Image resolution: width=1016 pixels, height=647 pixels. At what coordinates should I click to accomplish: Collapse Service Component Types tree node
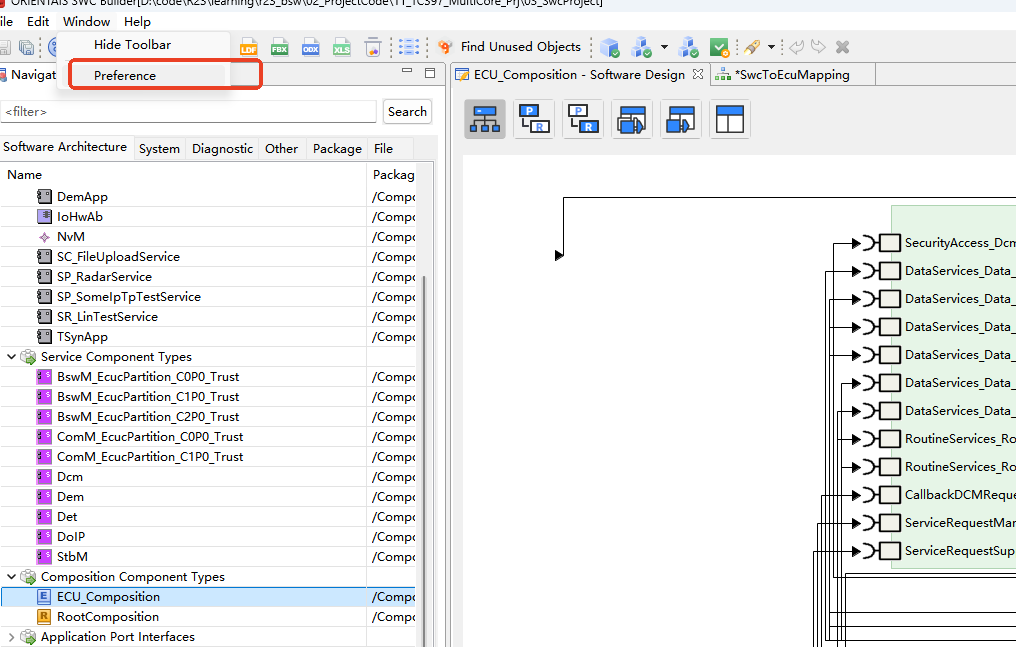point(12,357)
